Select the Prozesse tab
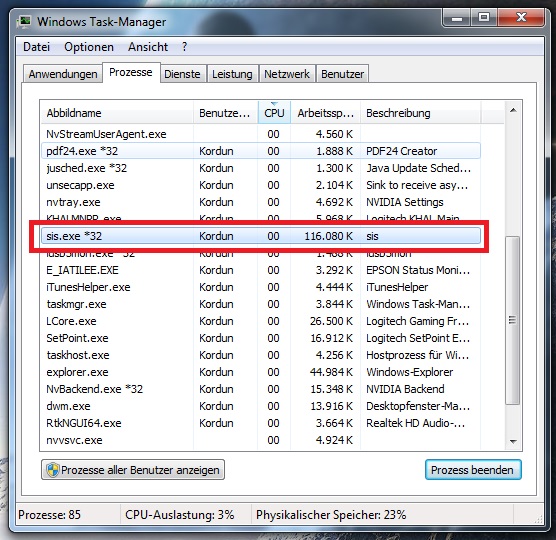The height and width of the screenshot is (540, 556). click(131, 72)
